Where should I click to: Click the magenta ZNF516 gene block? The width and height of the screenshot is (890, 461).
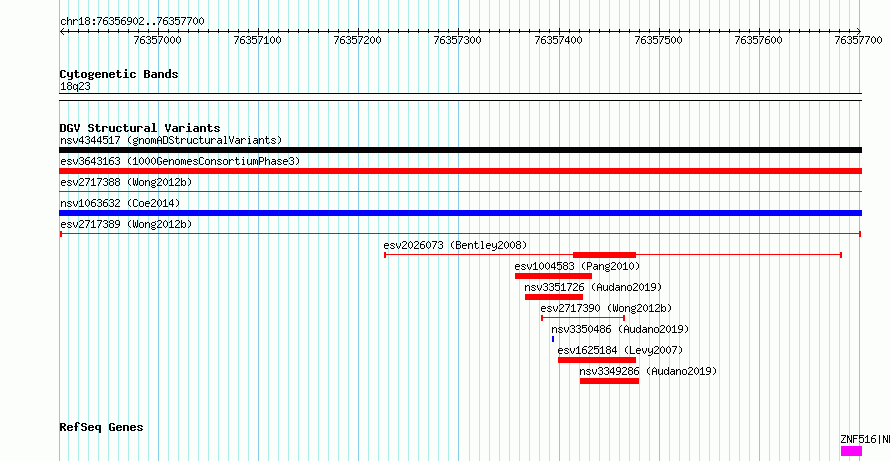851,451
